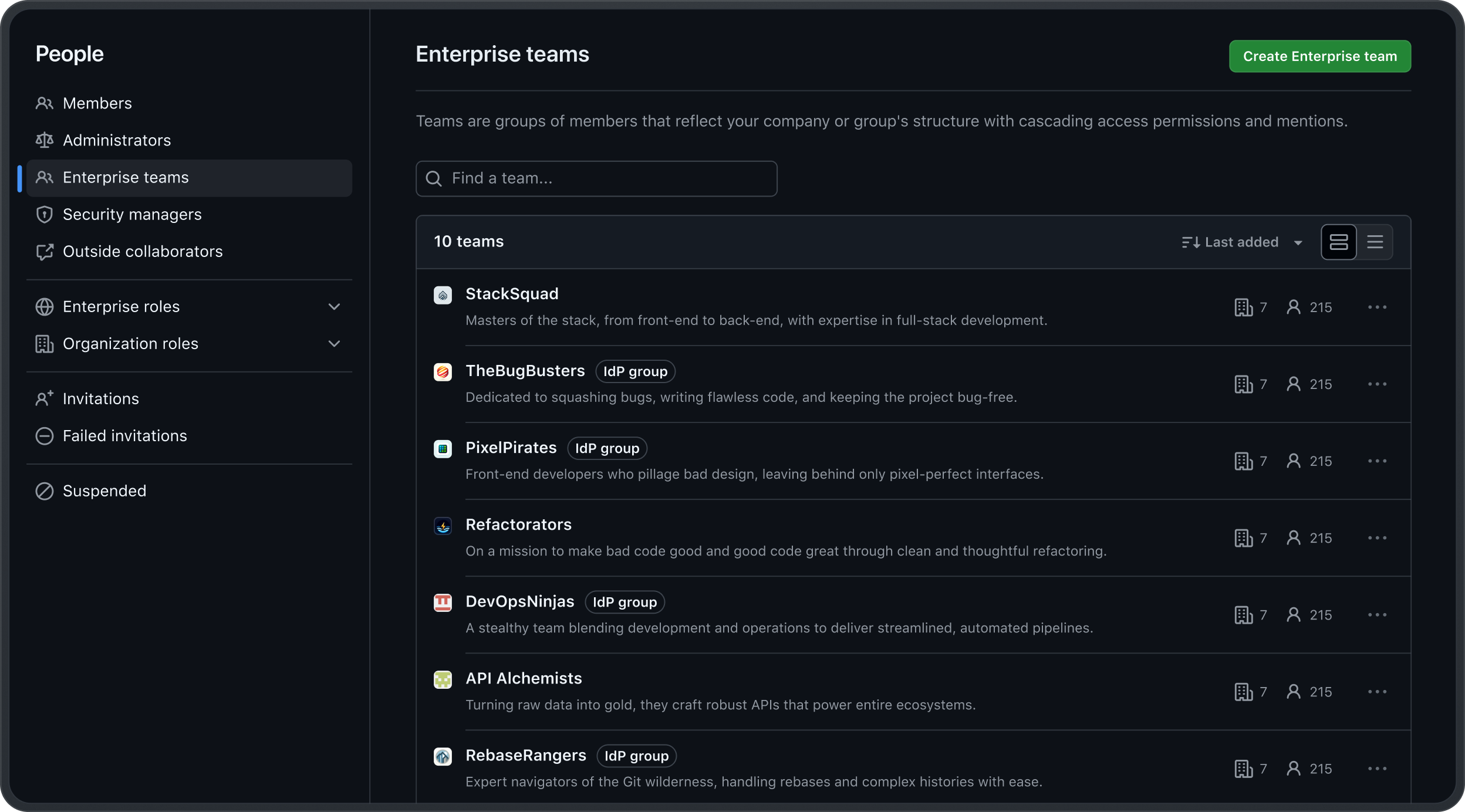Click the search magnifier inside the team search box

pos(435,178)
